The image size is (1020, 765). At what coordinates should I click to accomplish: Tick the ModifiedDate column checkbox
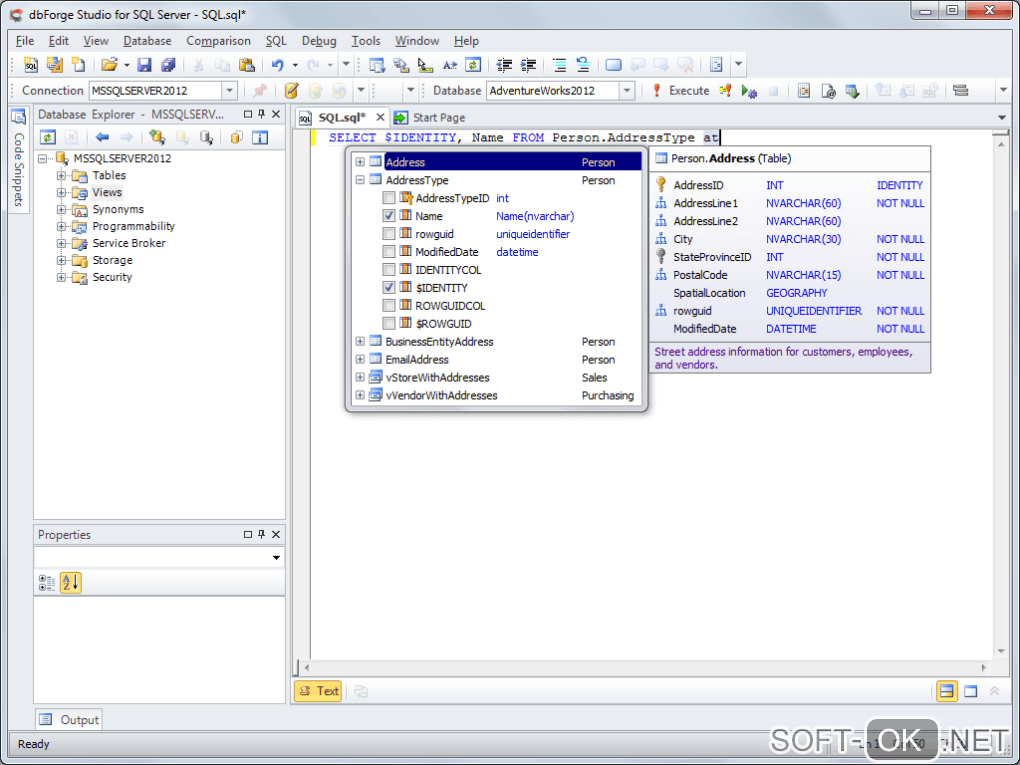pyautogui.click(x=389, y=252)
